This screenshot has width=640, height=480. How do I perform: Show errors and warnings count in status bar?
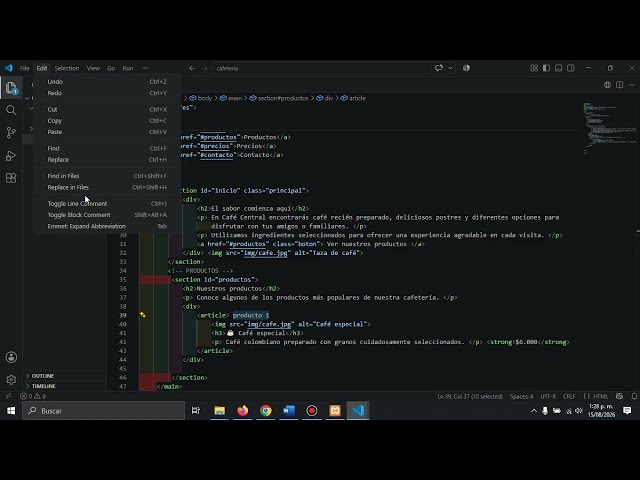[x=33, y=396]
